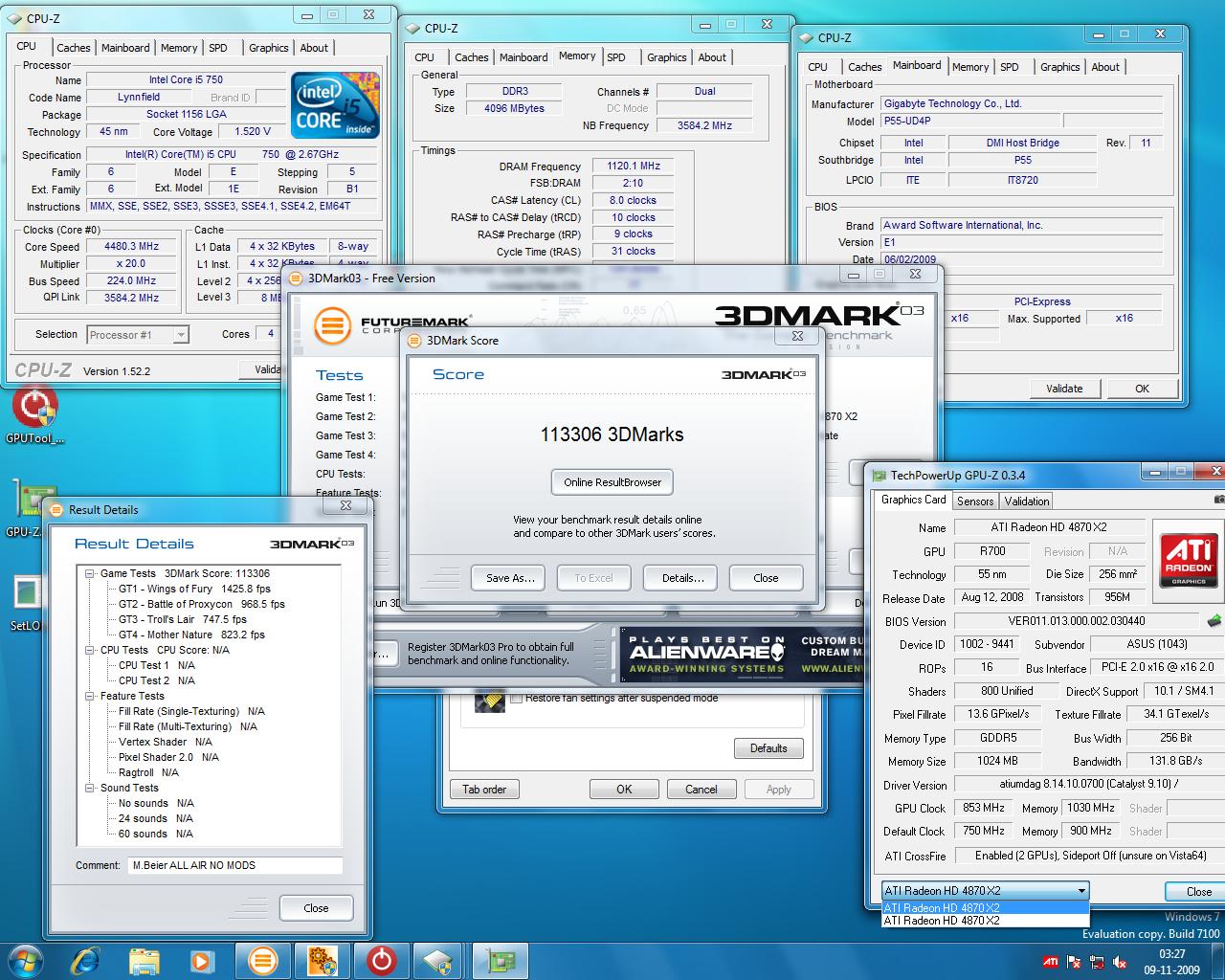
Task: Collapse the CPU Tests tree node
Action: click(x=90, y=650)
